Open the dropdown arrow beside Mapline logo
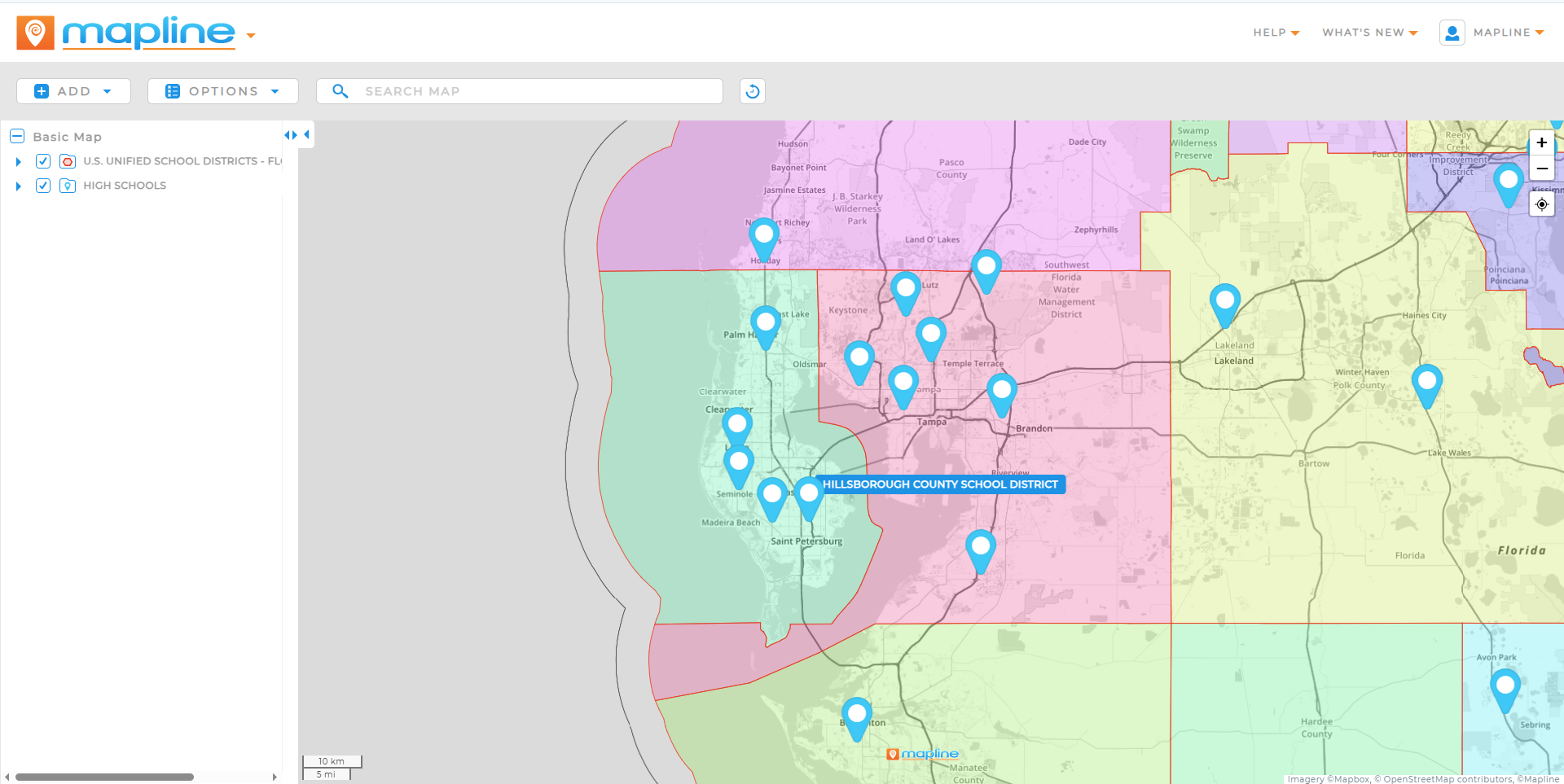1564x784 pixels. (x=251, y=36)
